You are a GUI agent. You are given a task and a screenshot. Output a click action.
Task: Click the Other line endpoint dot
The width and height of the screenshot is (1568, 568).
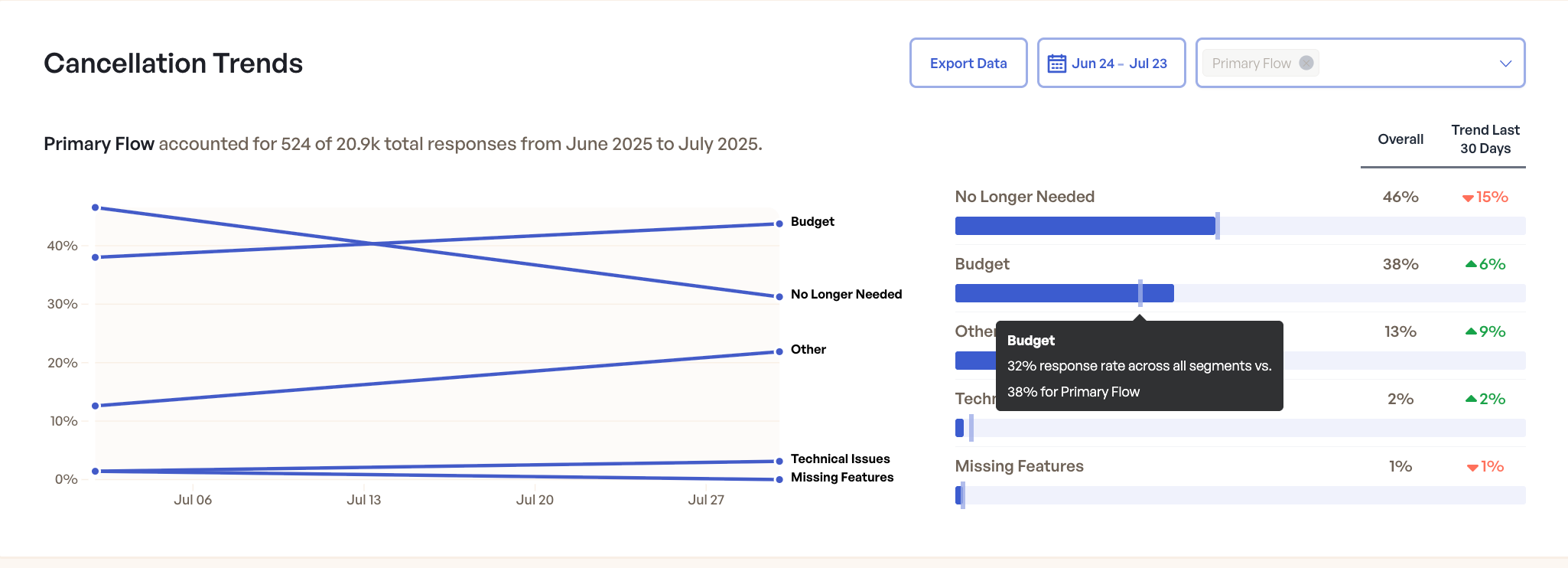click(779, 352)
